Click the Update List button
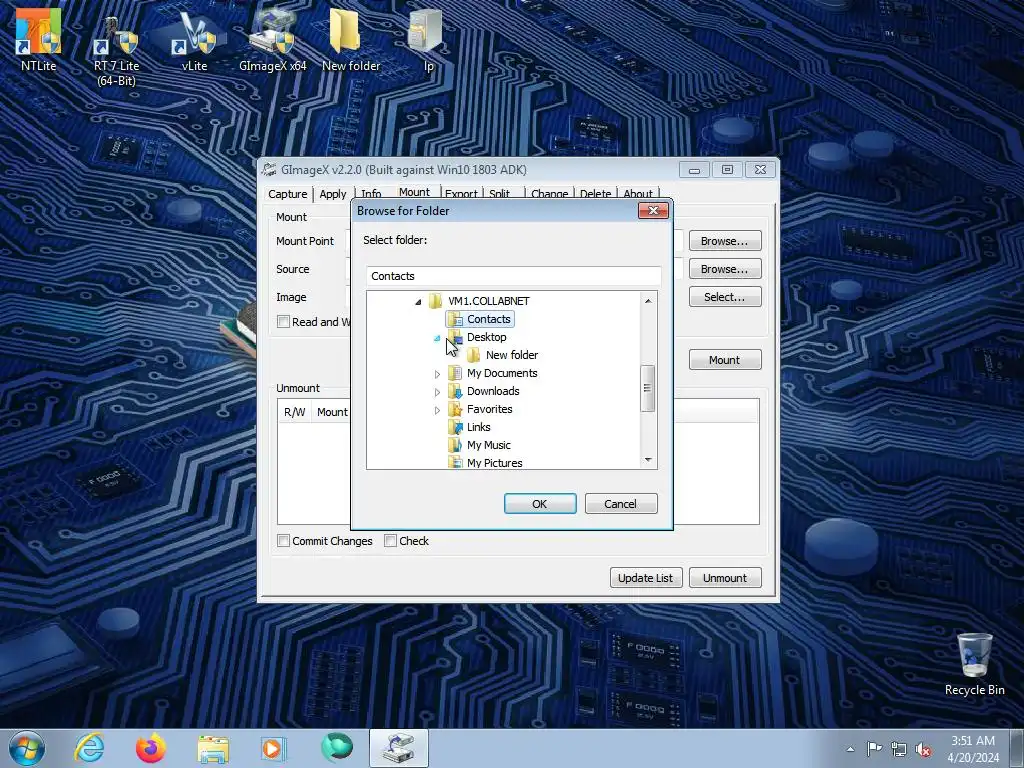The image size is (1024, 768). coord(646,578)
